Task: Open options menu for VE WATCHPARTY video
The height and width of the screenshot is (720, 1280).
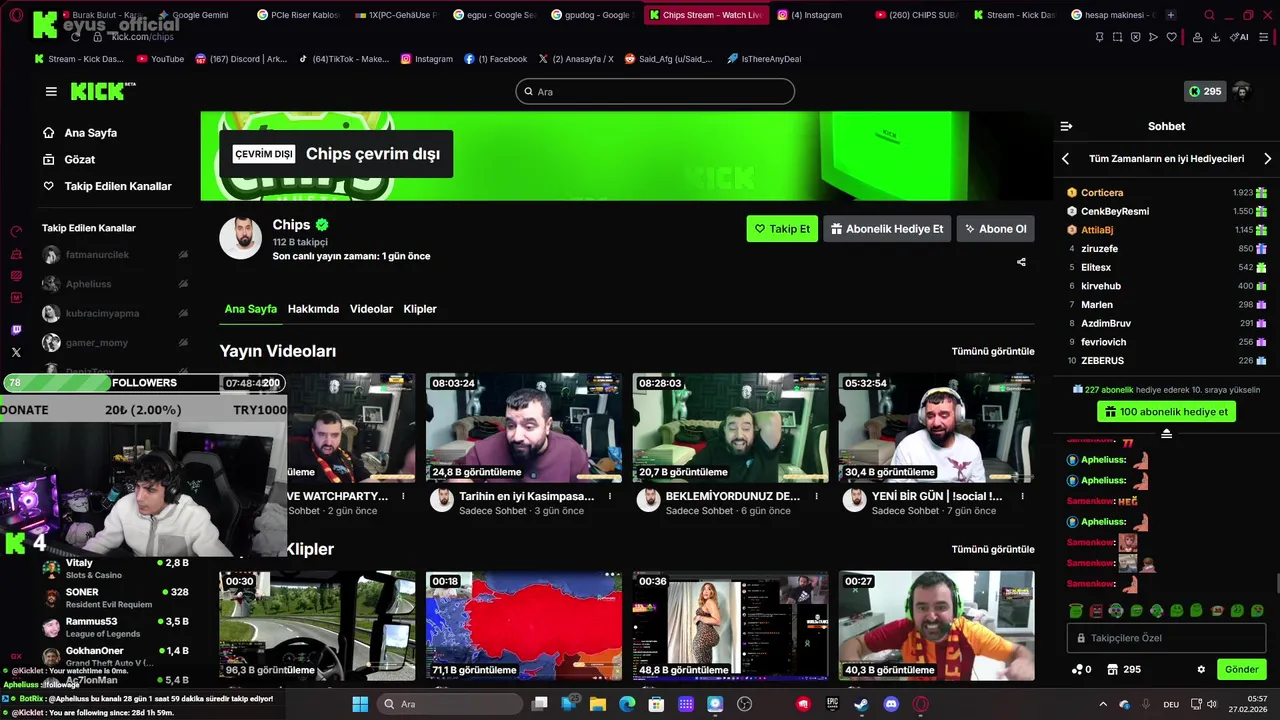Action: [404, 496]
